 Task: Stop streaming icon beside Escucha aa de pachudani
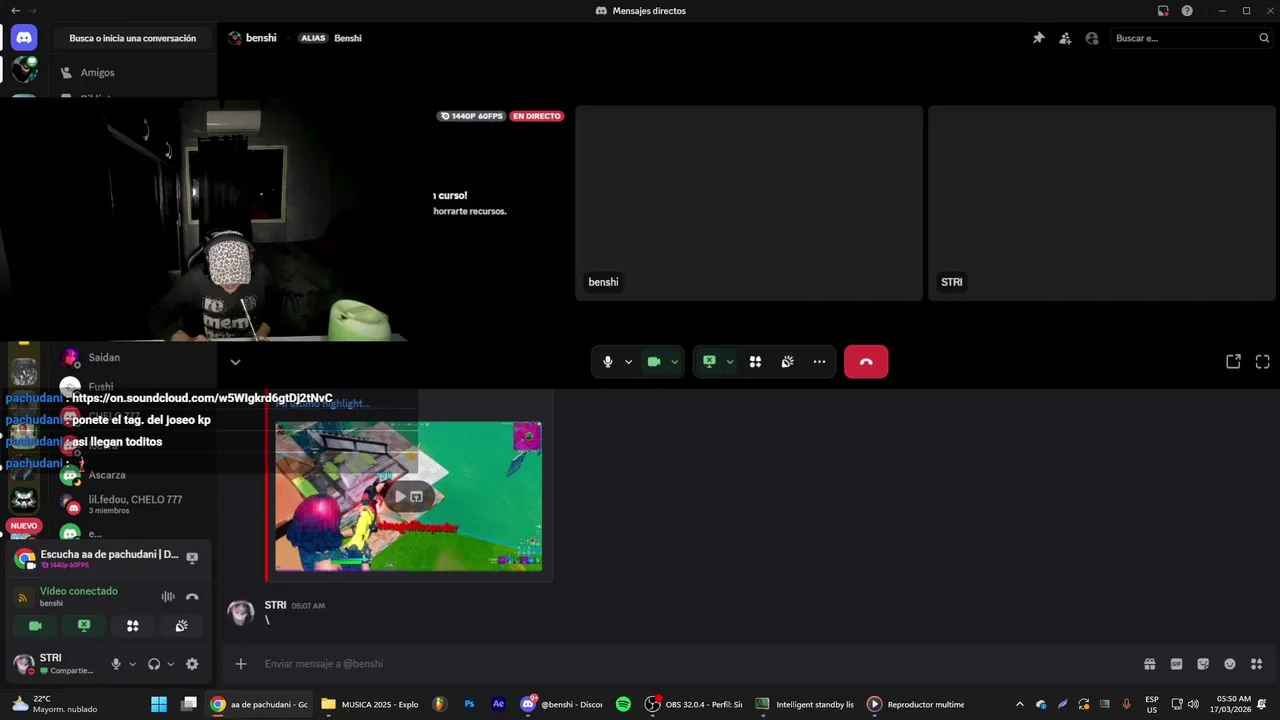192,558
